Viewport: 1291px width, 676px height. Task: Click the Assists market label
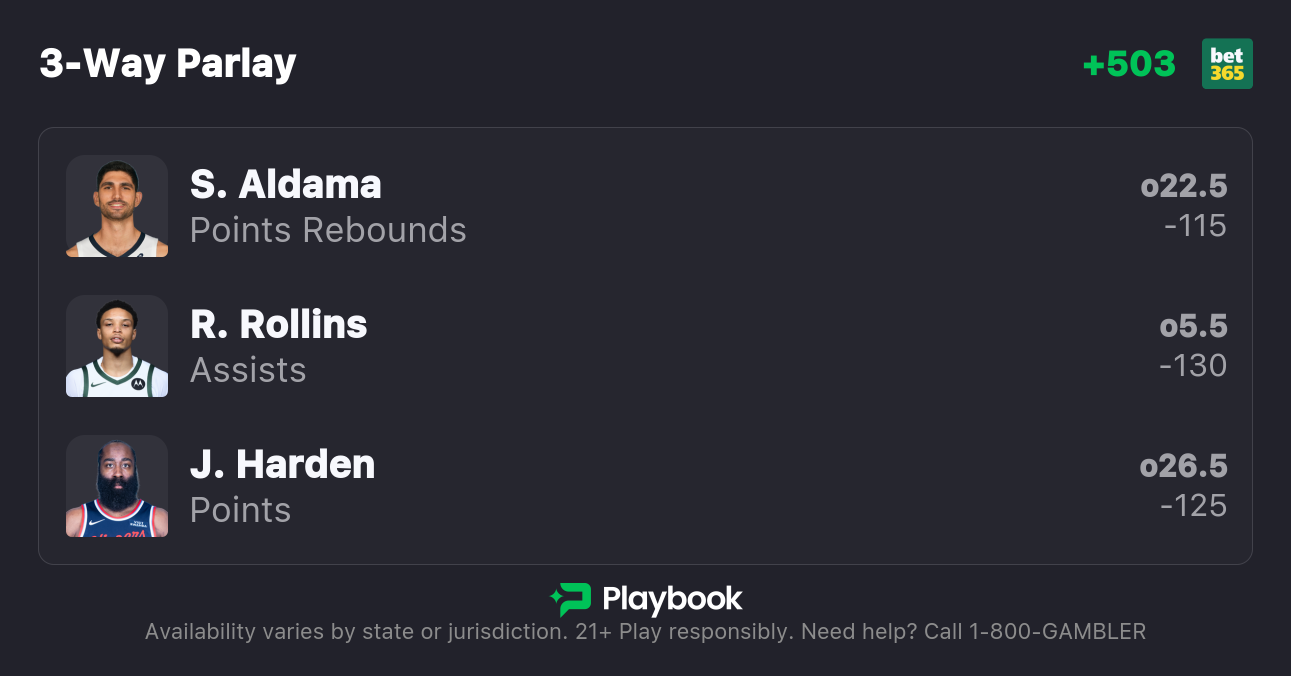[248, 370]
